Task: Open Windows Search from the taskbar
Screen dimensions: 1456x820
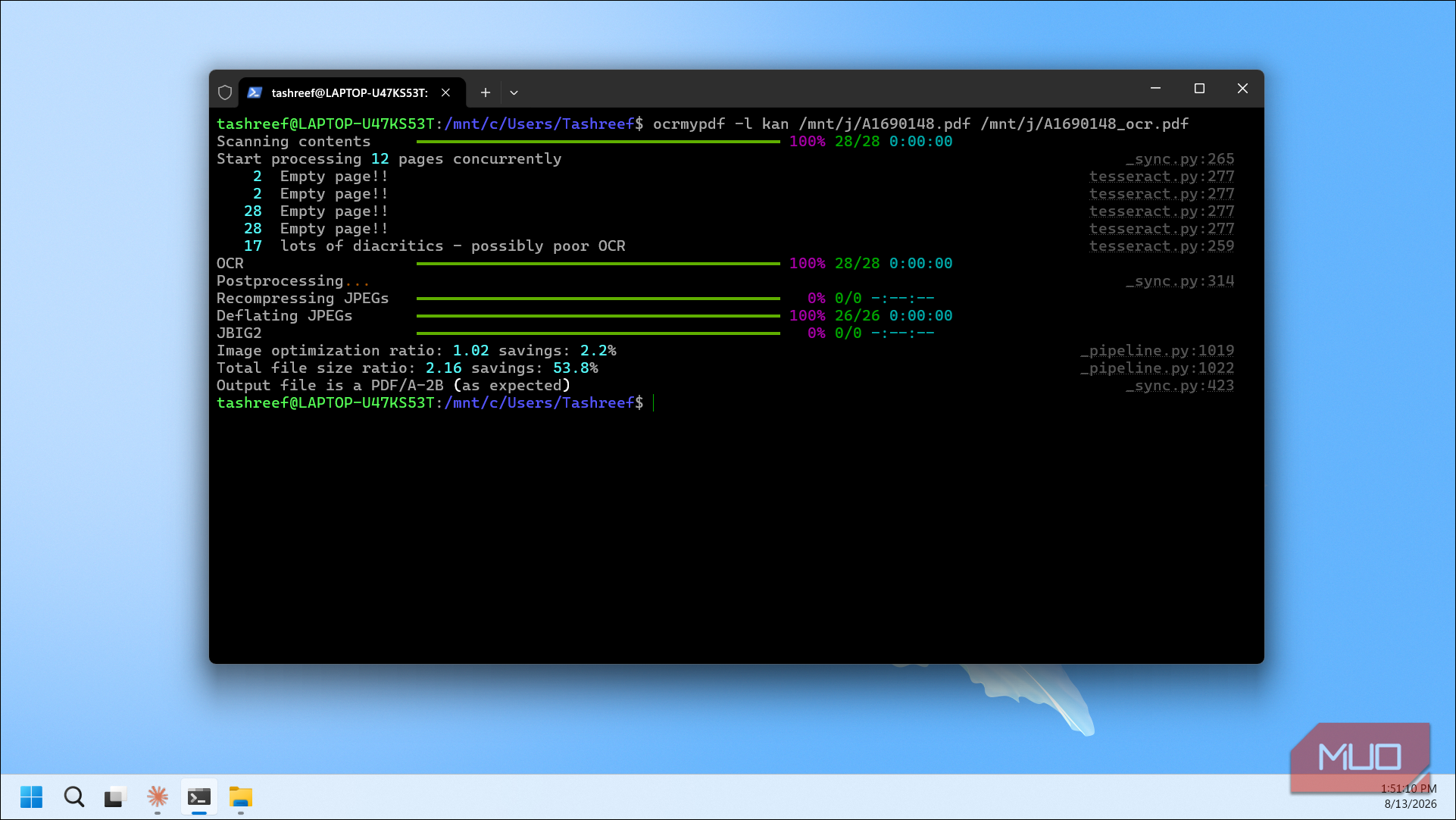Action: point(74,797)
